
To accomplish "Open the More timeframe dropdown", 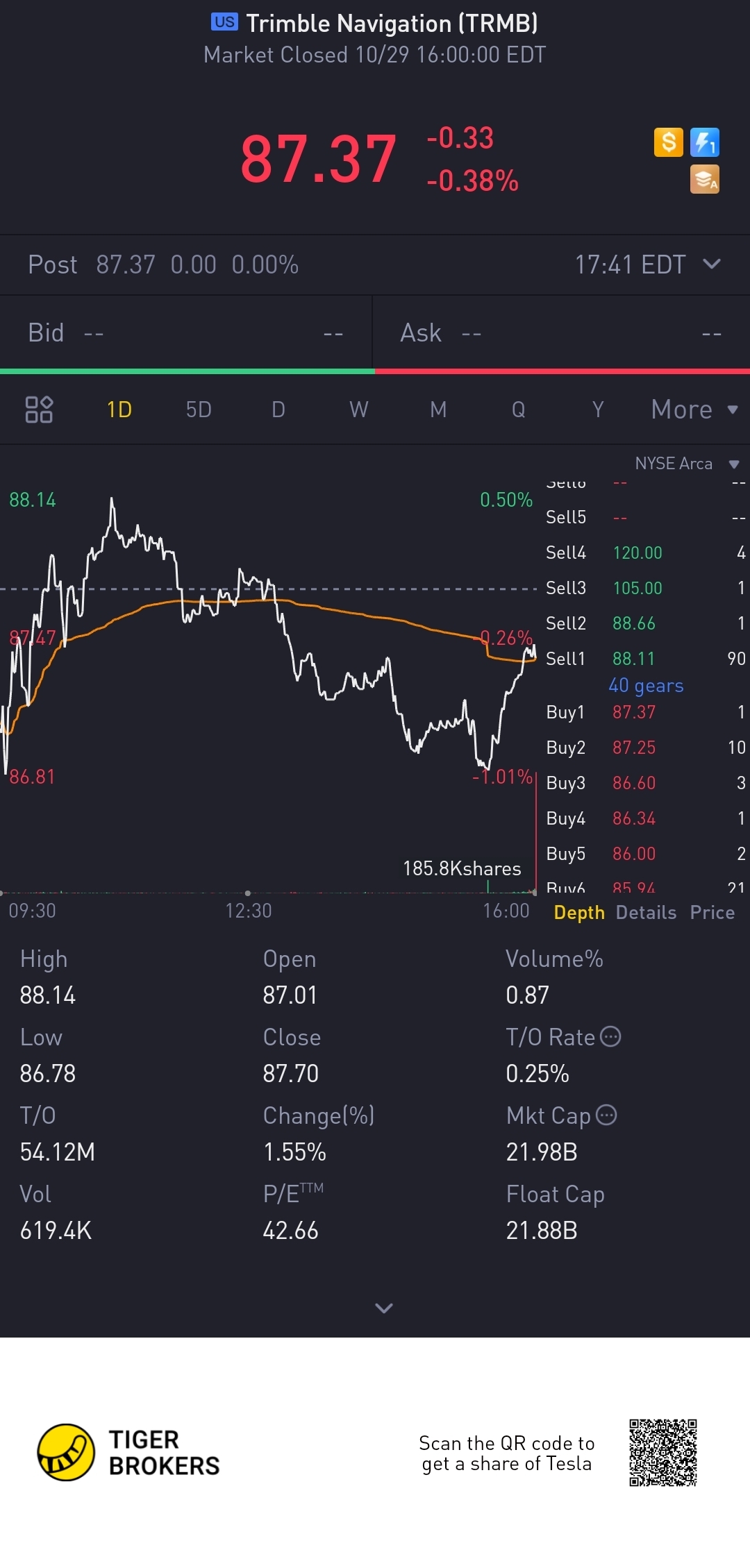I will tap(694, 410).
